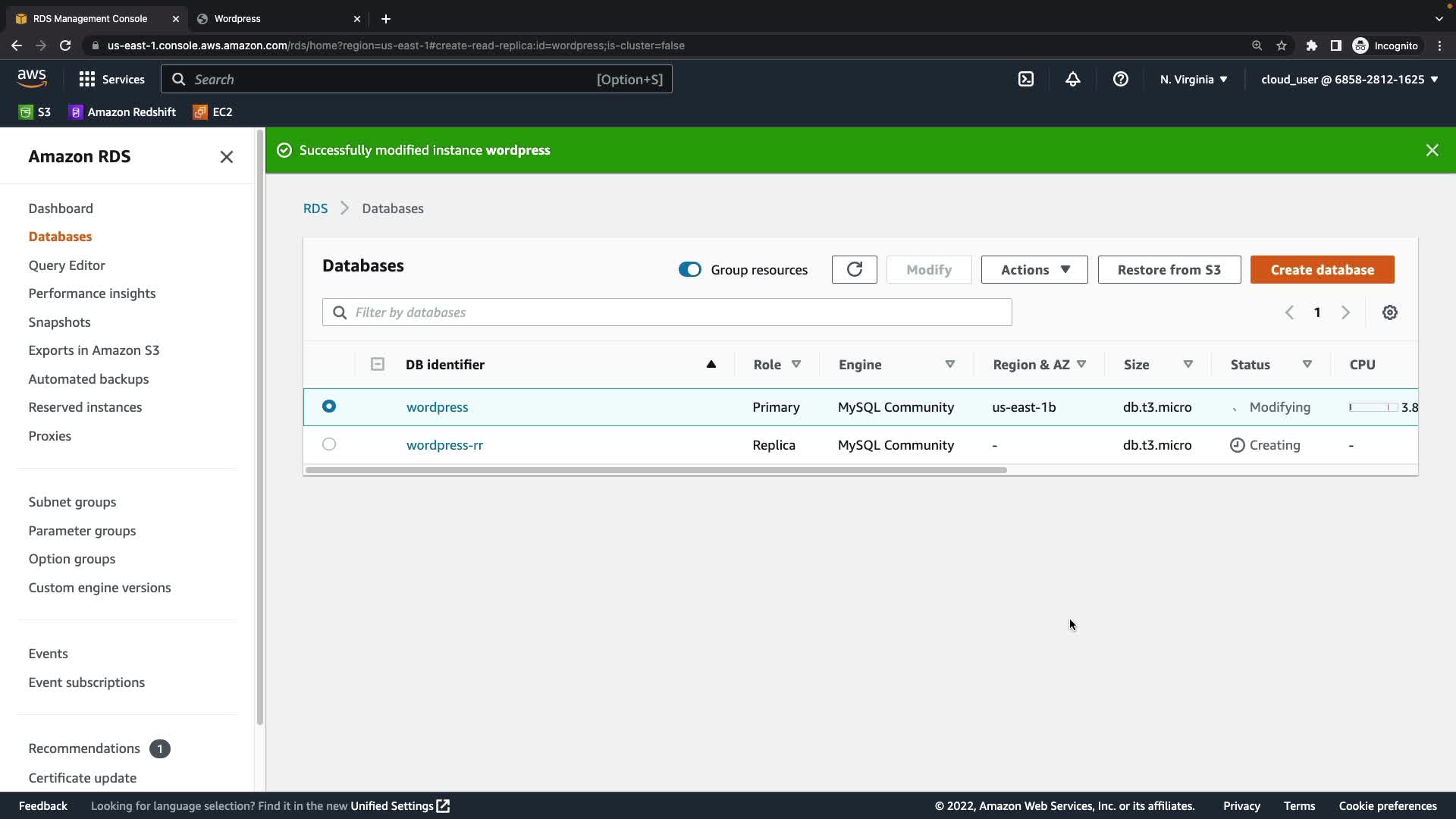This screenshot has height=819, width=1456.
Task: Click the Filter by databases field
Action: pyautogui.click(x=667, y=312)
